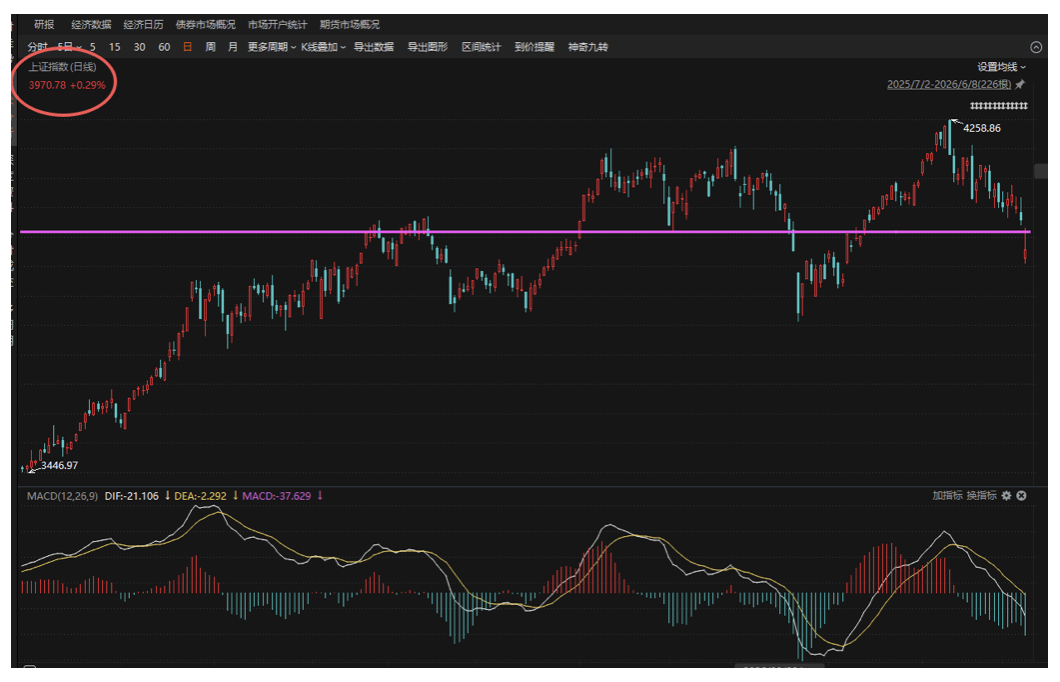The height and width of the screenshot is (682, 1060).
Task: Open 到价提醒 price alert
Action: 534,47
